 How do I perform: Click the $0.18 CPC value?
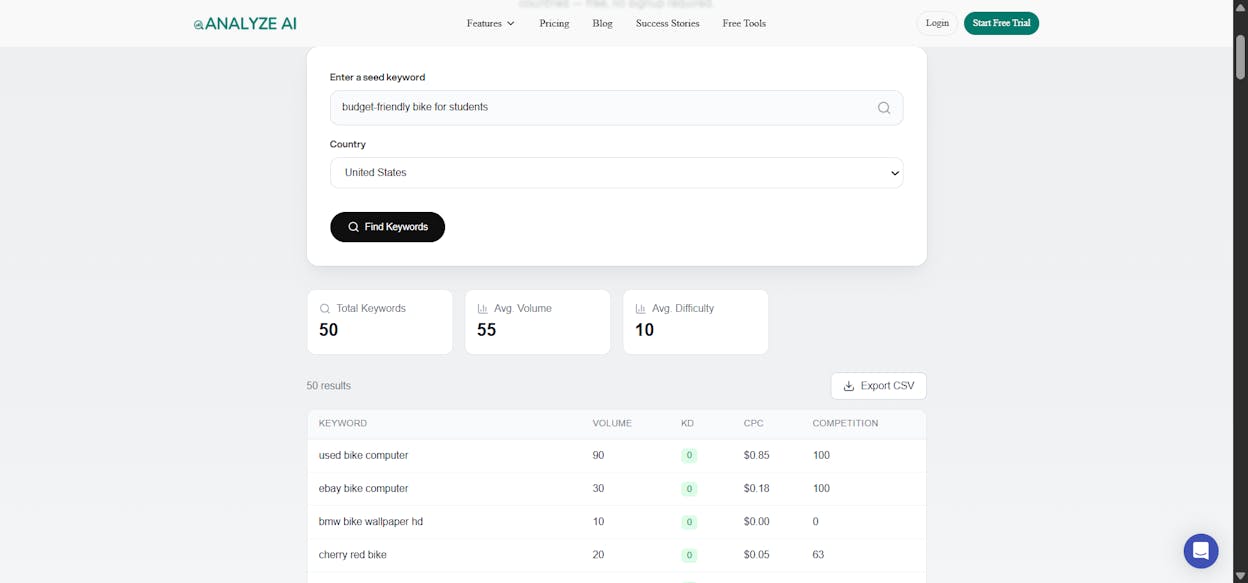[x=756, y=488]
